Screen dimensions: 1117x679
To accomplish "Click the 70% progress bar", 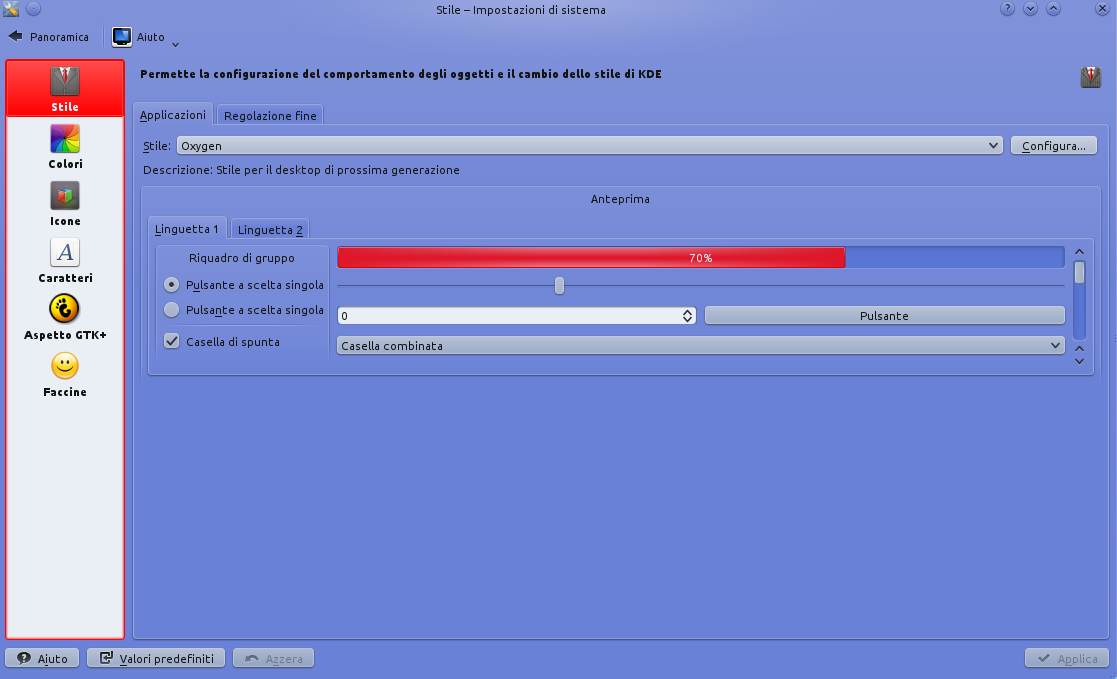I will click(701, 257).
